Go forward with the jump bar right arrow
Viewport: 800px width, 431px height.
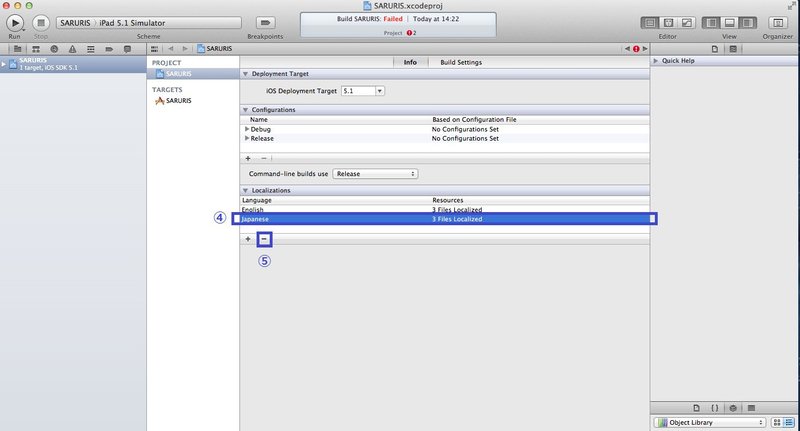tap(185, 49)
